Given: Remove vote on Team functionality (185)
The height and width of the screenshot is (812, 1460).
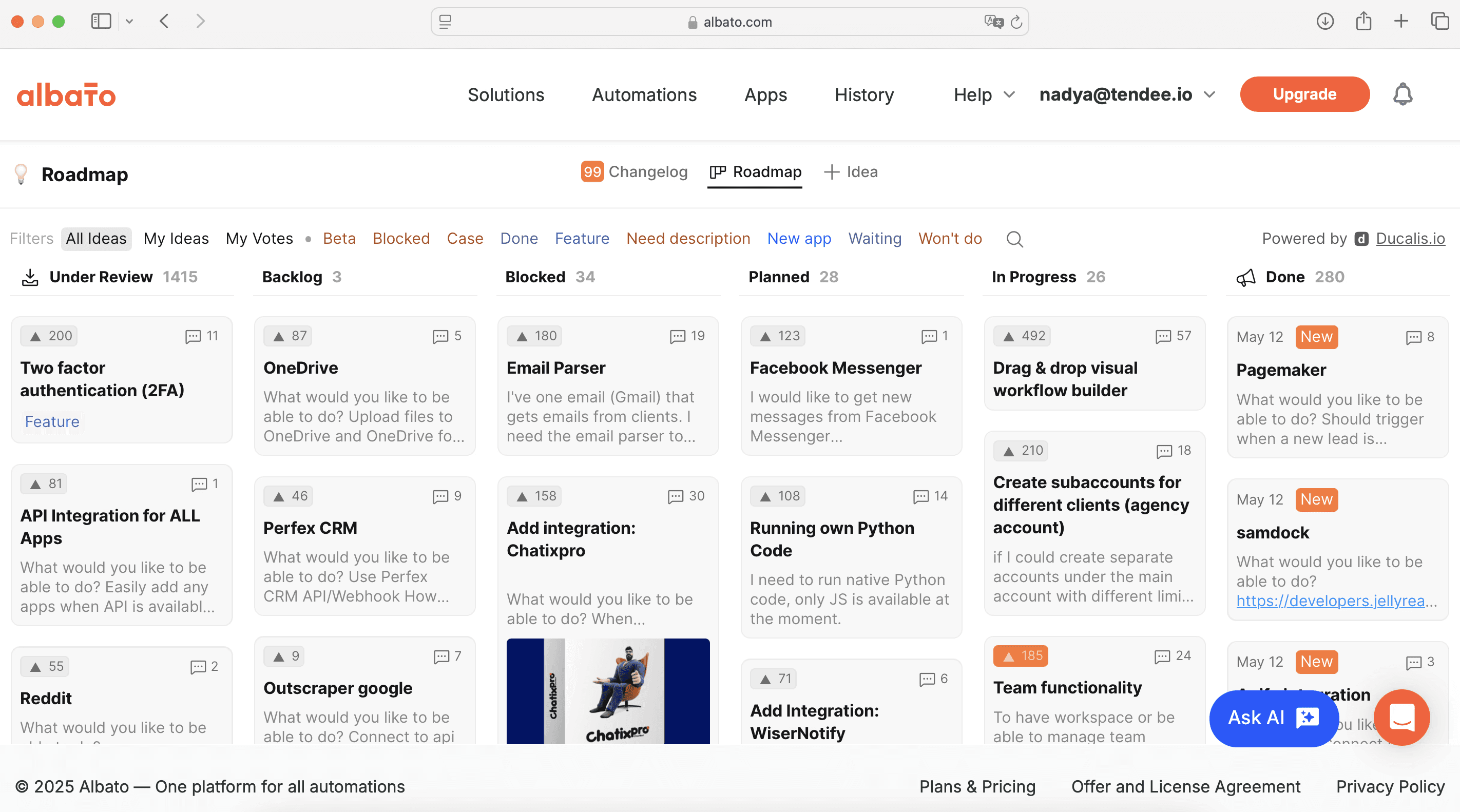Looking at the screenshot, I should coord(1021,655).
